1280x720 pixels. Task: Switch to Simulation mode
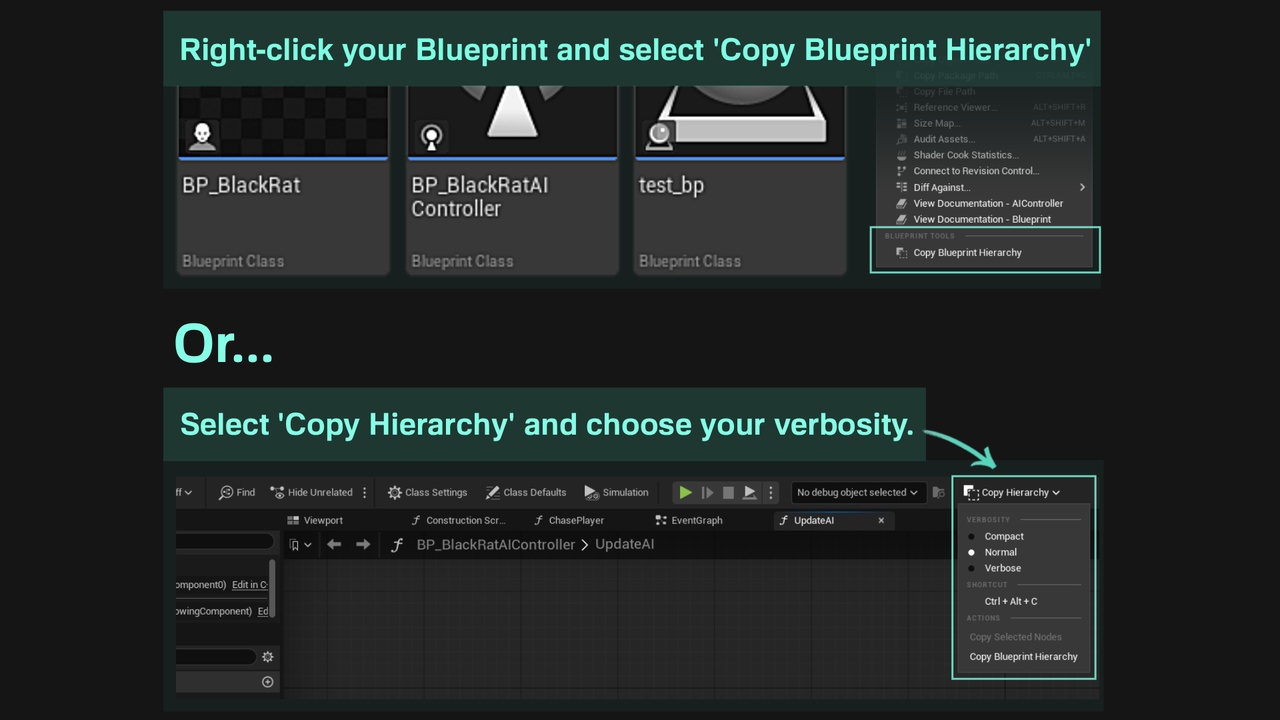pyautogui.click(x=616, y=492)
